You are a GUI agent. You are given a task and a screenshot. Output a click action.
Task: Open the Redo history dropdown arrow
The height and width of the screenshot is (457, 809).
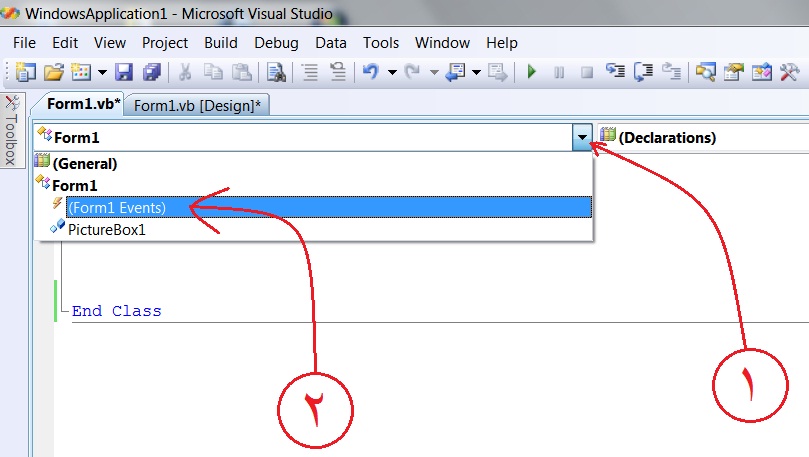pos(434,72)
